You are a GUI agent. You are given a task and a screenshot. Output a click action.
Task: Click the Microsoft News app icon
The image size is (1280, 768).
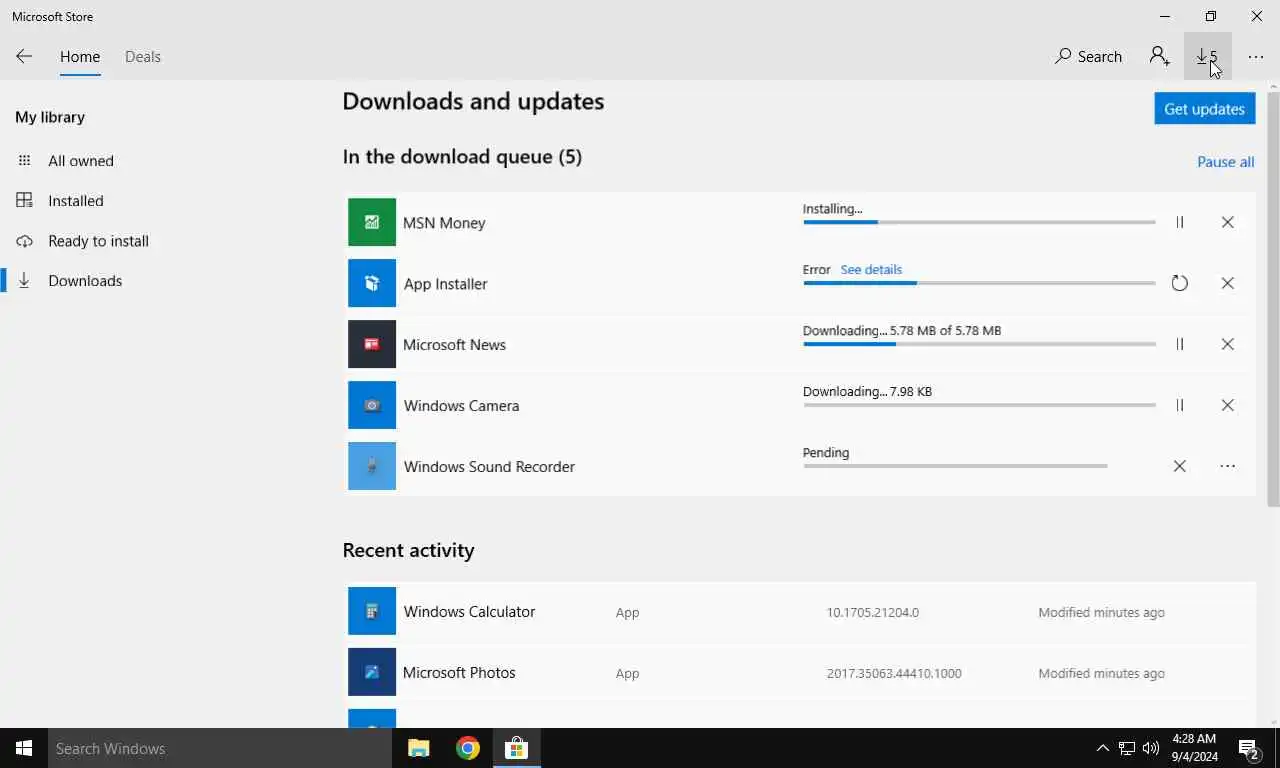coord(372,344)
